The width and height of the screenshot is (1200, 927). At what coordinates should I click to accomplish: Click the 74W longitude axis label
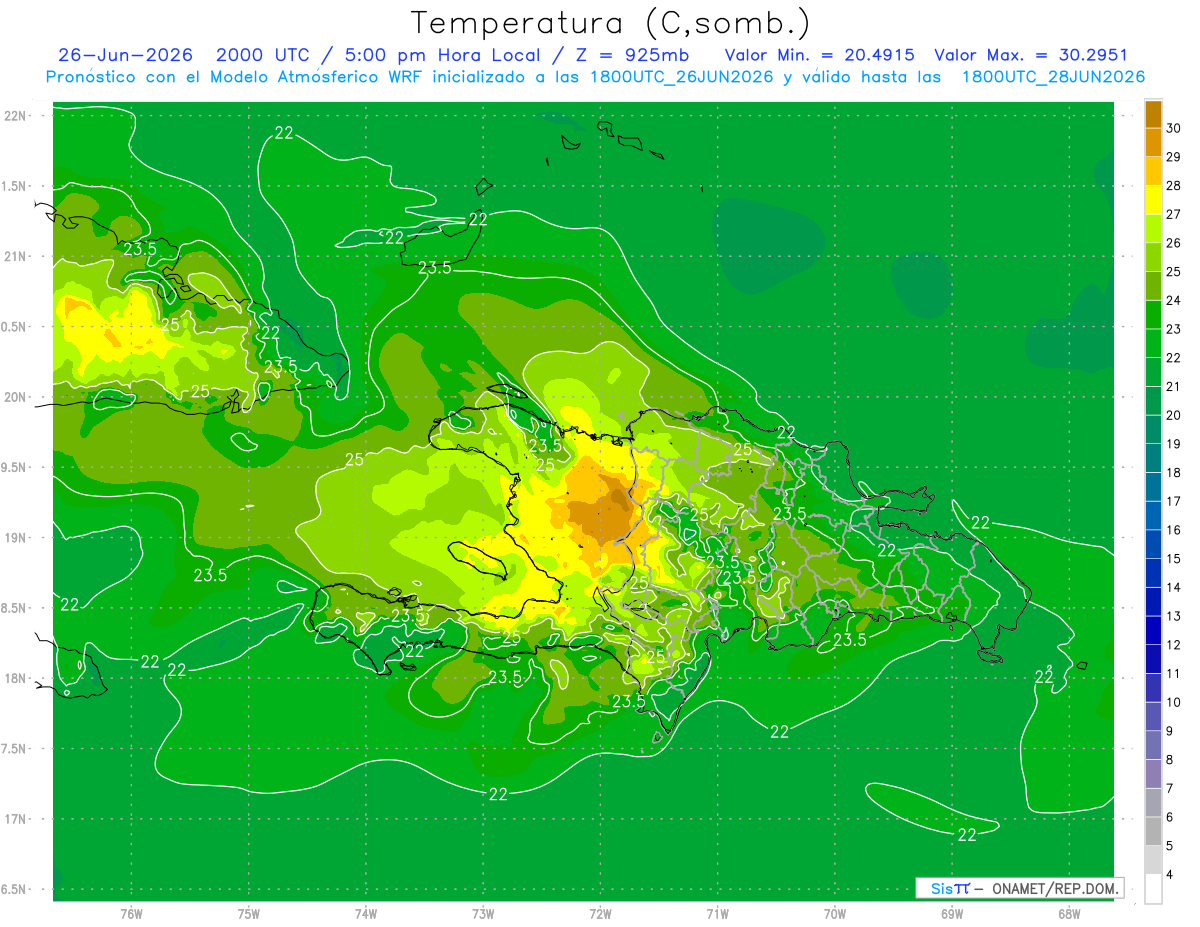[x=366, y=913]
